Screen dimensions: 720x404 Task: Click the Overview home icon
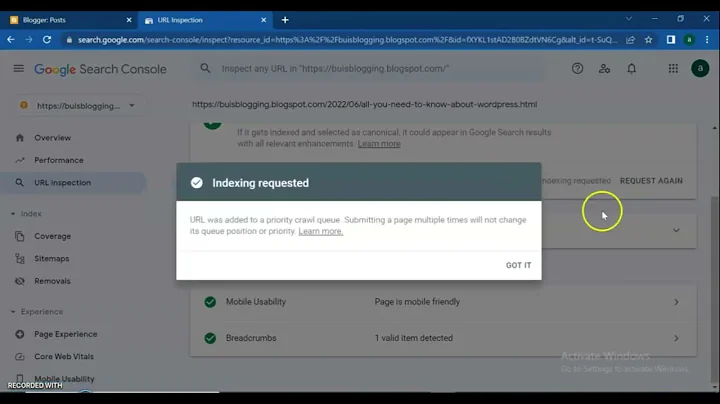(x=20, y=138)
